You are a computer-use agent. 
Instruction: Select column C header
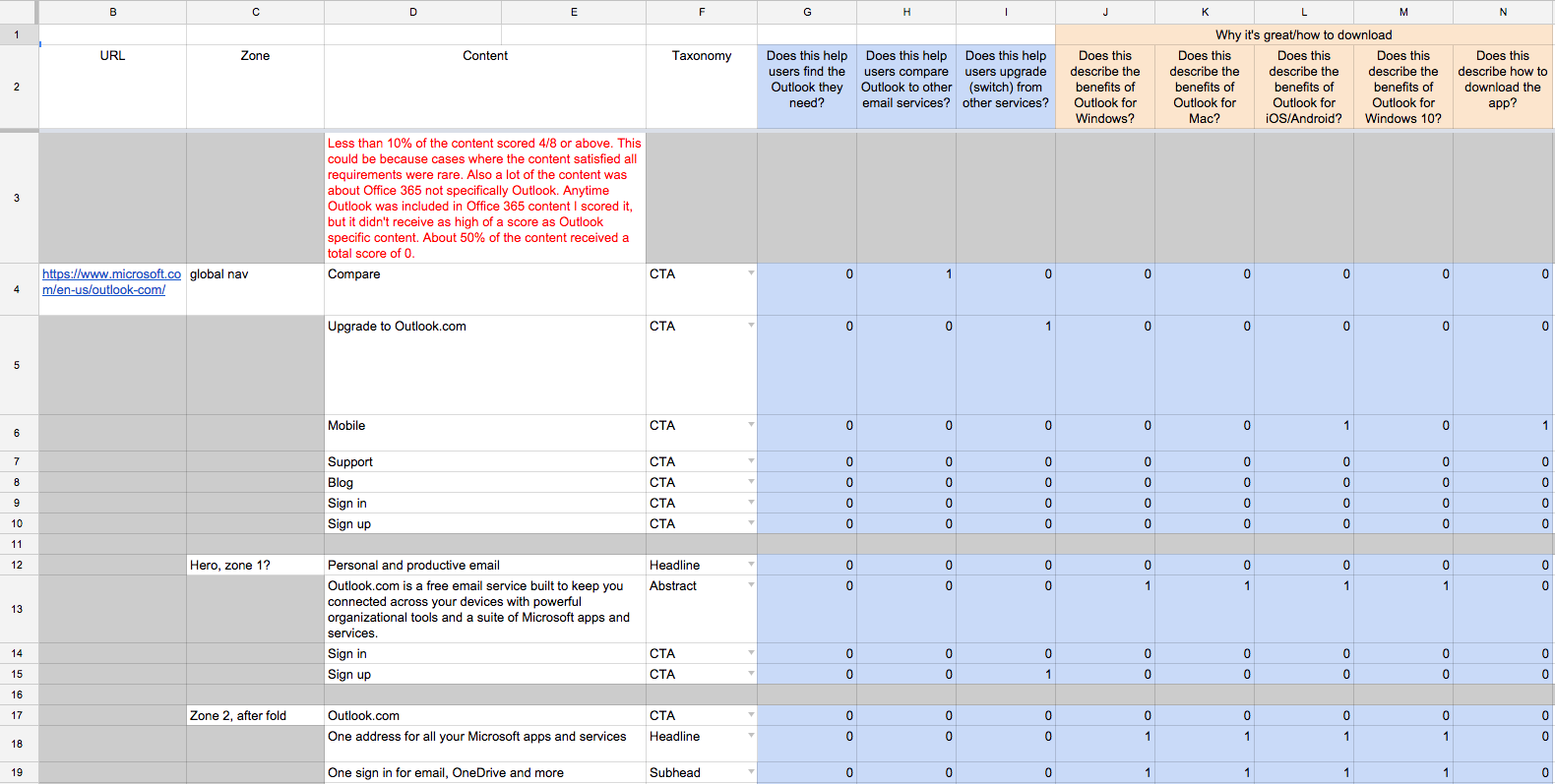[255, 12]
